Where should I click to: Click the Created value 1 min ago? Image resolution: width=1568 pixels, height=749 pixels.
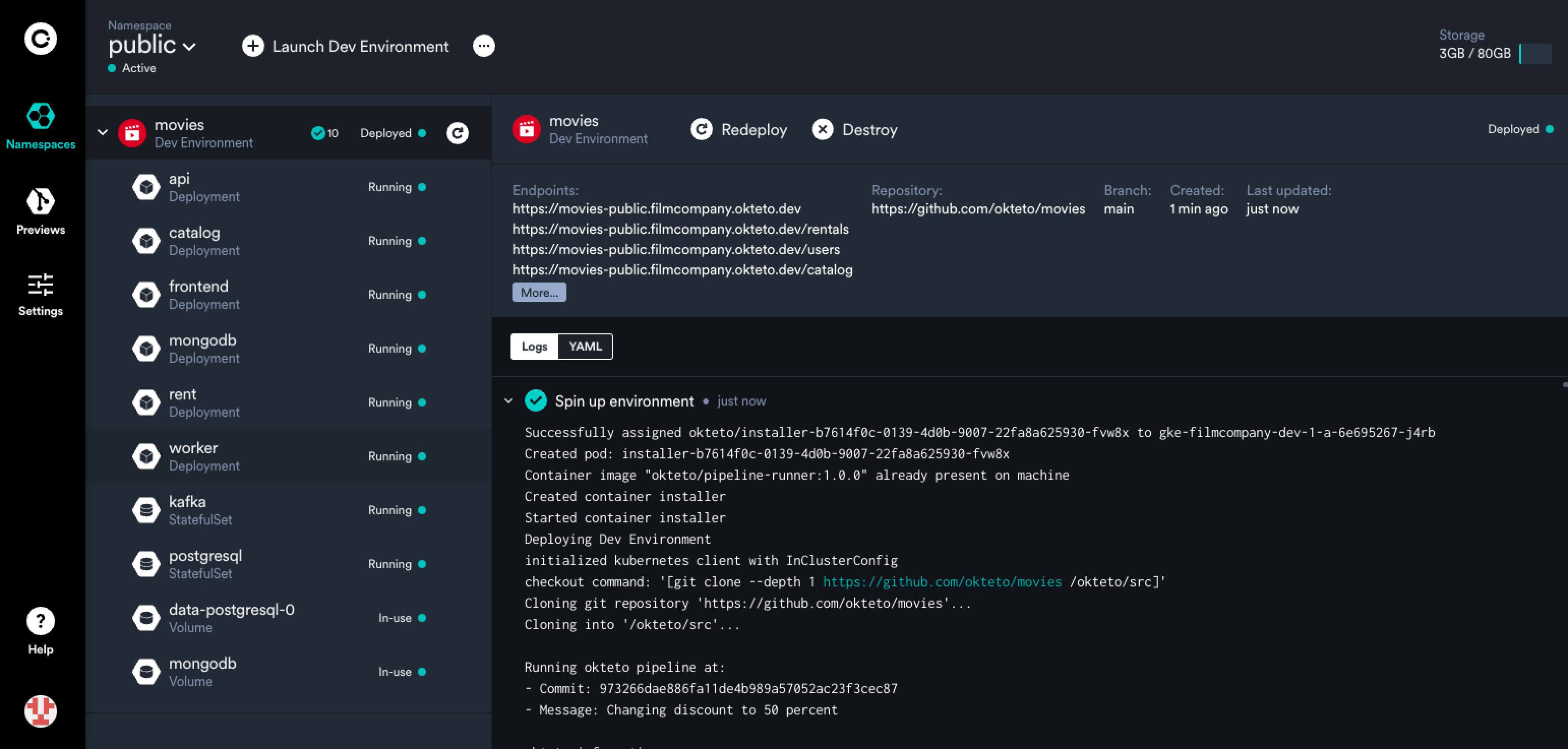(x=1198, y=209)
